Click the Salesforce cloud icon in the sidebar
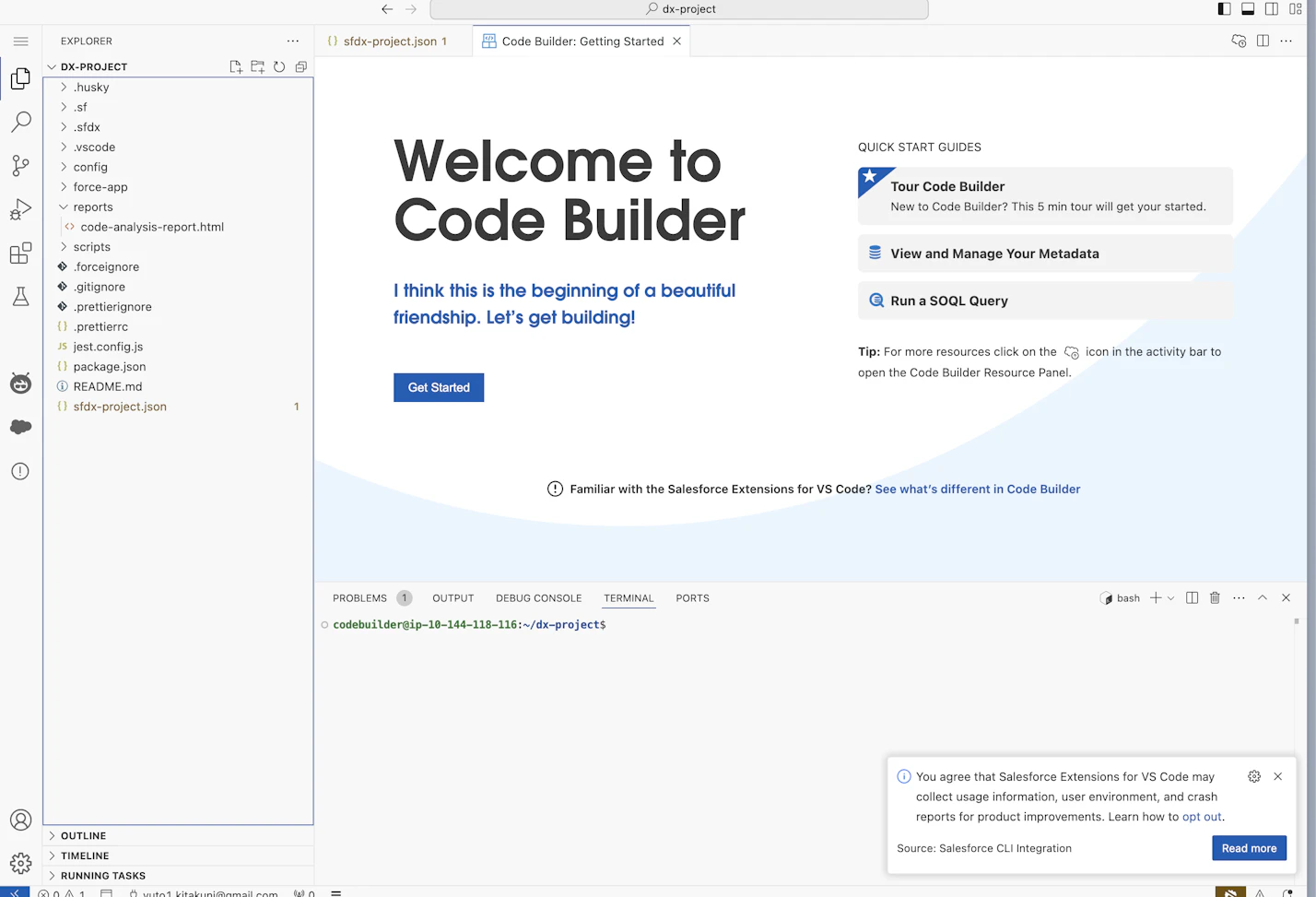 coord(20,427)
